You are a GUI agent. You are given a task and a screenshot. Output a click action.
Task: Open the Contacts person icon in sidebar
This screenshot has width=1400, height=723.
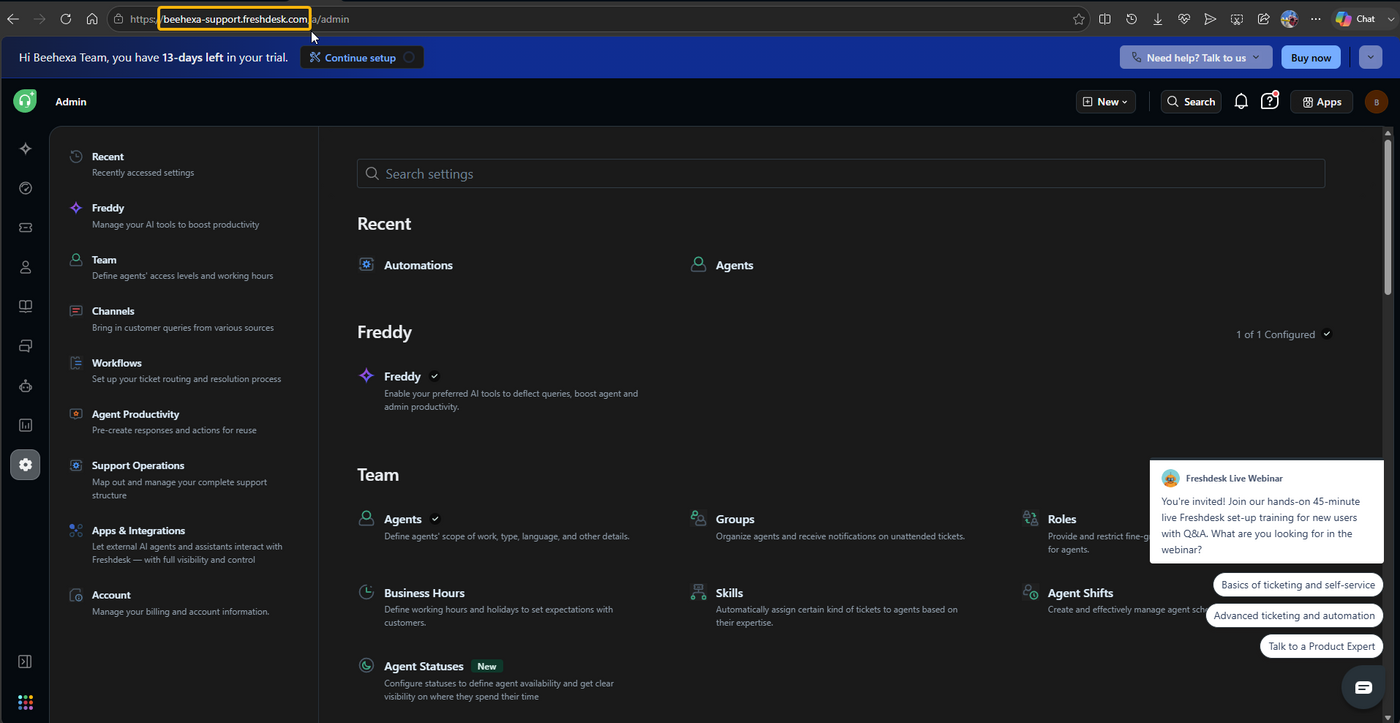pyautogui.click(x=25, y=267)
